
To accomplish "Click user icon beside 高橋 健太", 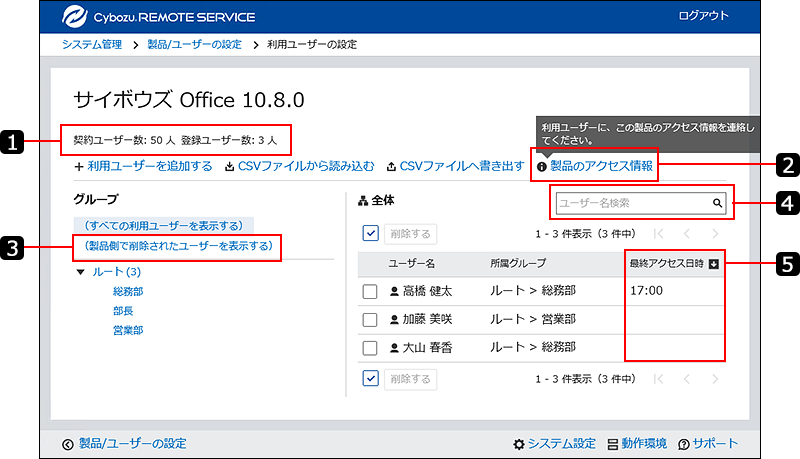I will tap(394, 291).
